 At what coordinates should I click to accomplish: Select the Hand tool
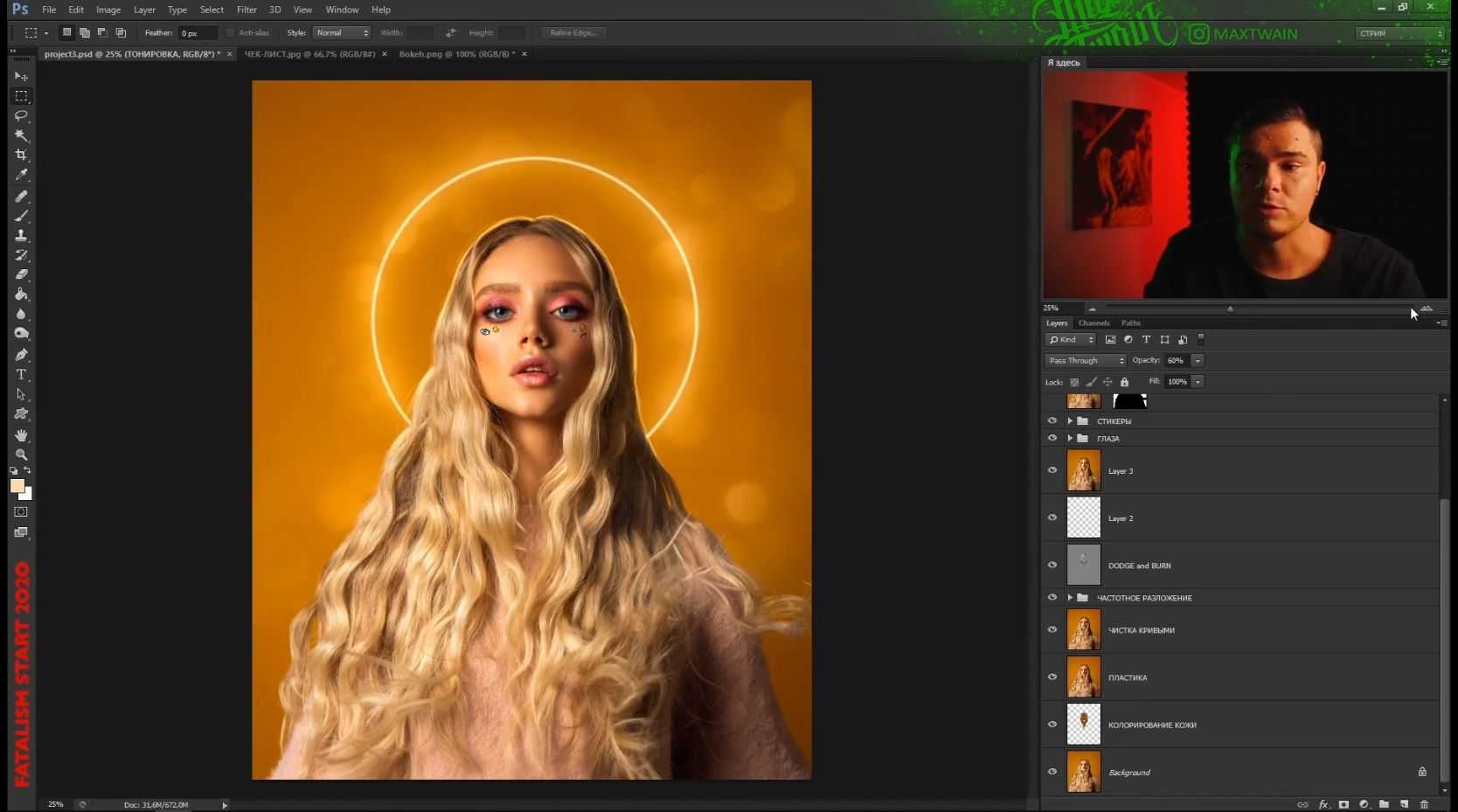pyautogui.click(x=21, y=434)
